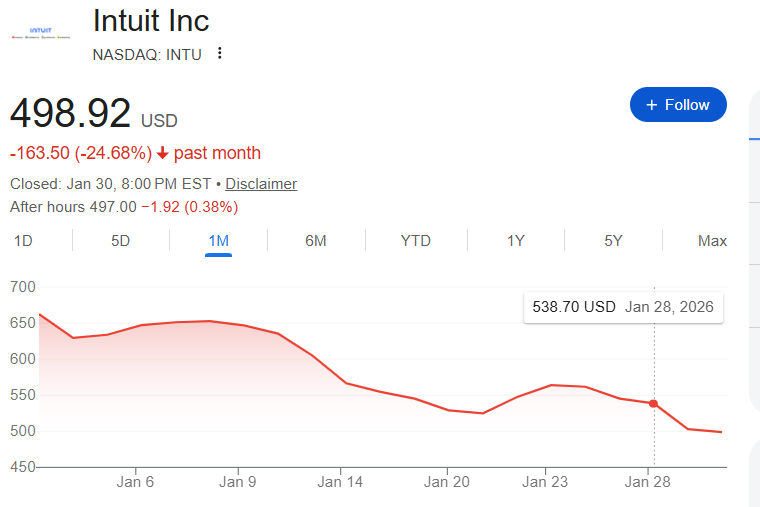Click the Follow button
The height and width of the screenshot is (507, 760).
[x=678, y=105]
